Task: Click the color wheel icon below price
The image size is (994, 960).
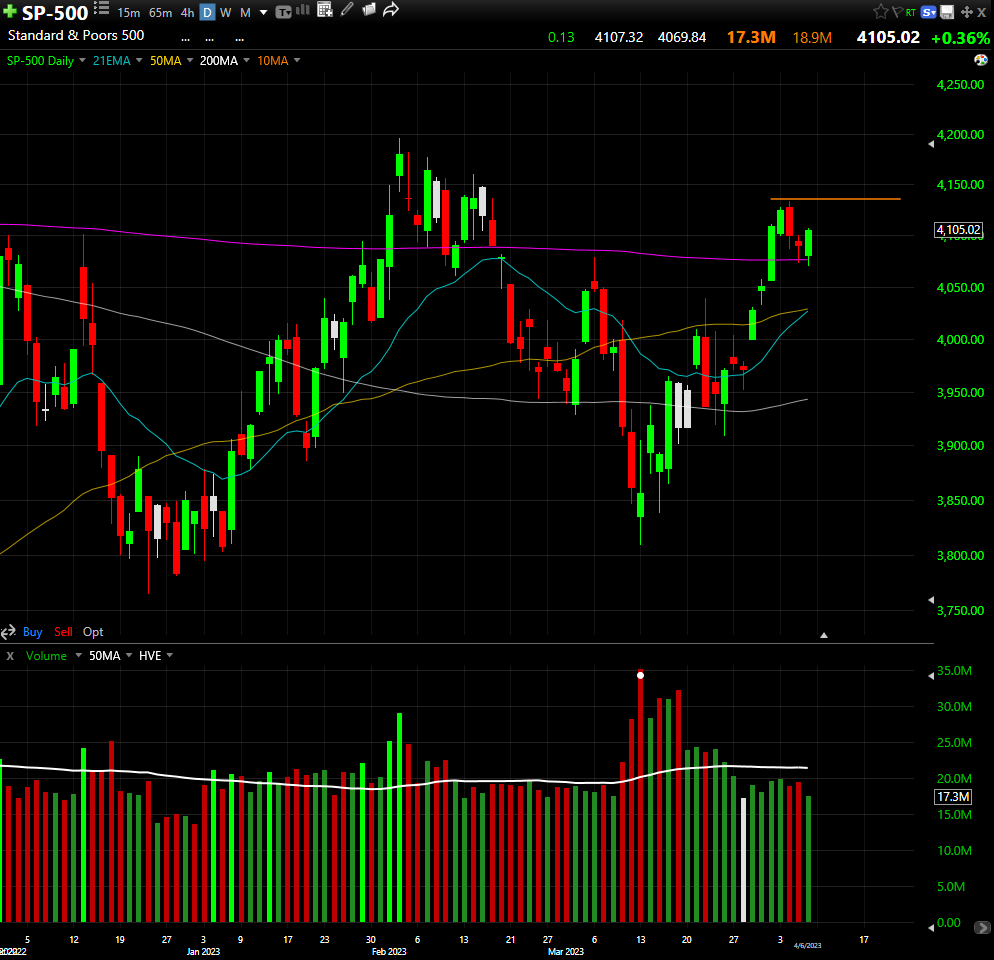Action: tap(981, 60)
